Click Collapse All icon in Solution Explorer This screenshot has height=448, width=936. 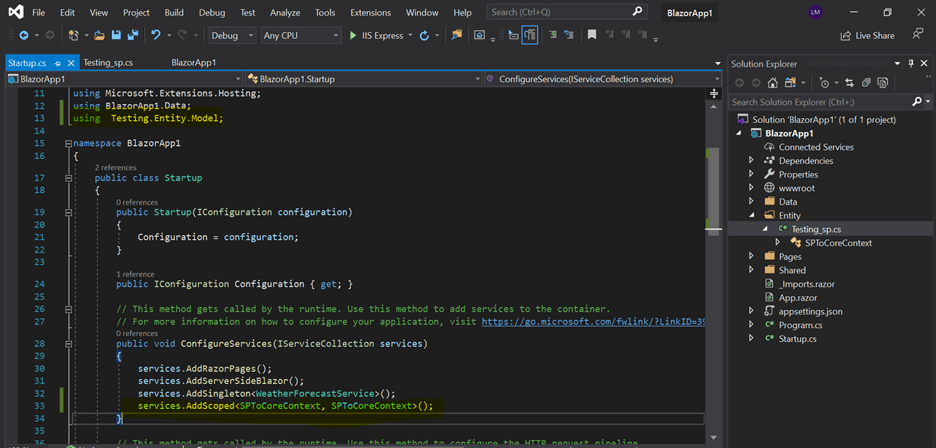(x=866, y=83)
